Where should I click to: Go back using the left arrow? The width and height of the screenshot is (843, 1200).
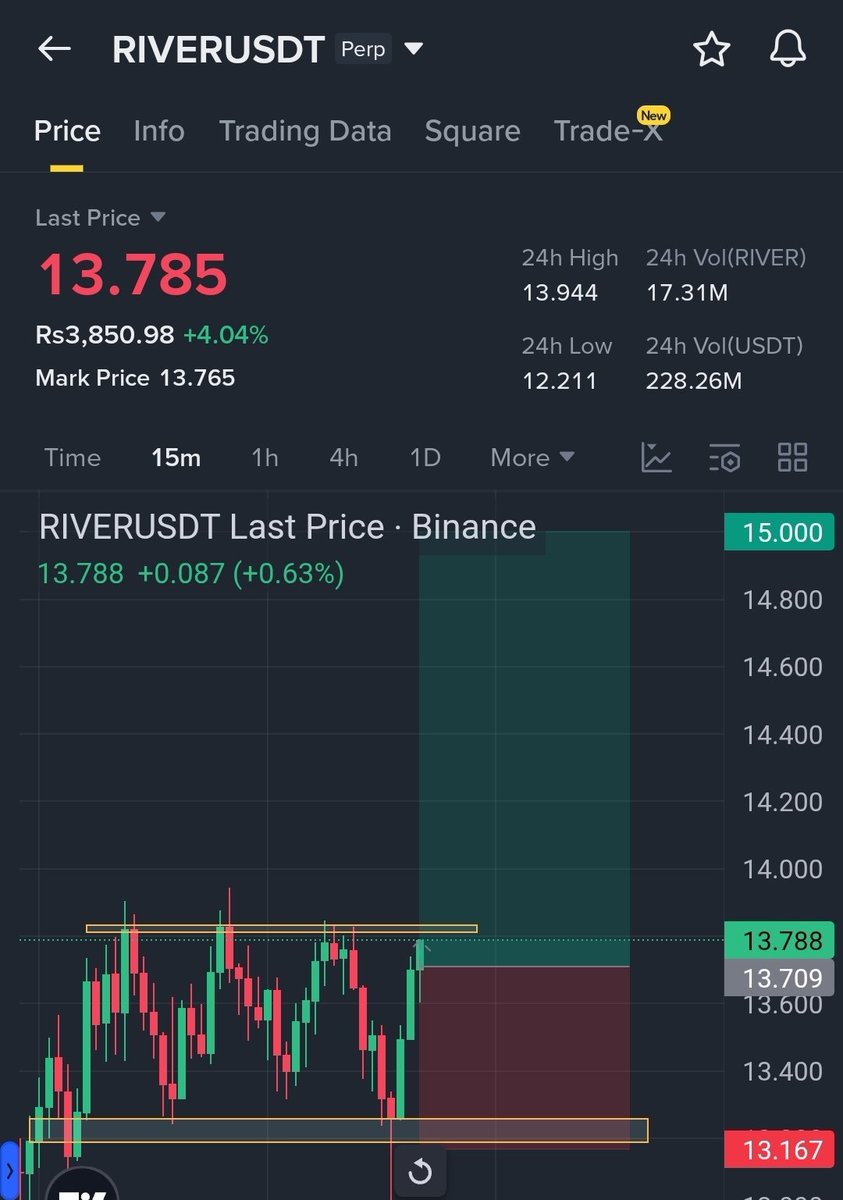pos(54,49)
